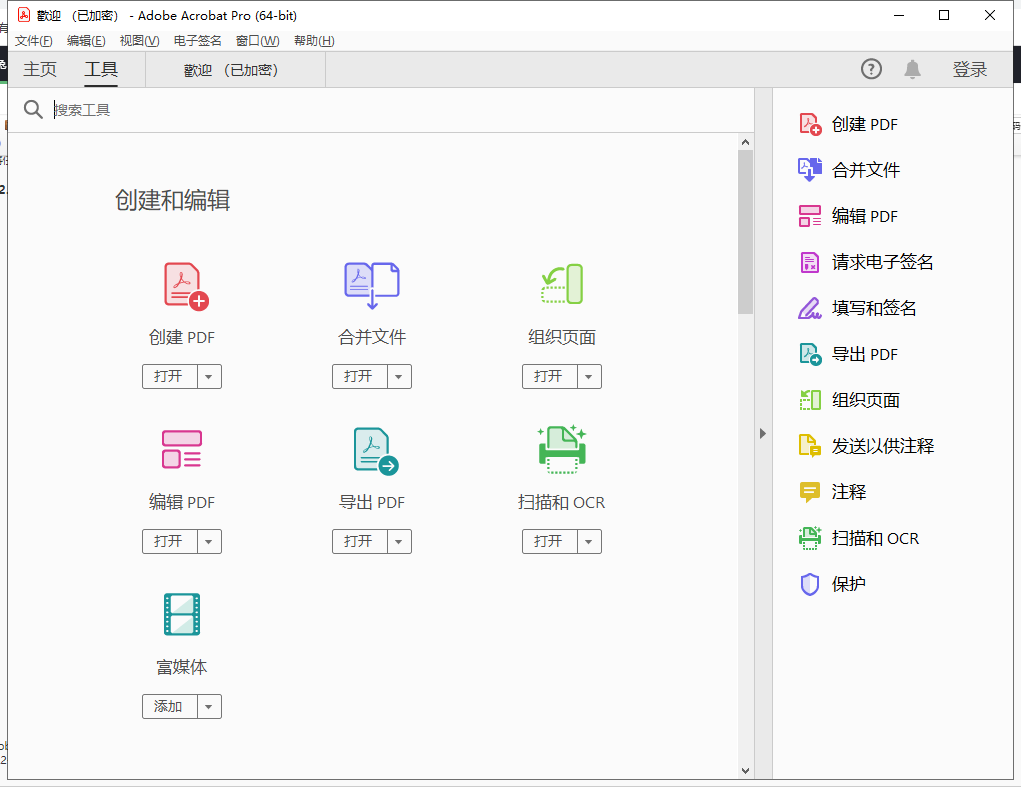Expand dropdown arrow next to 扫描和 OCR 打开

(589, 542)
